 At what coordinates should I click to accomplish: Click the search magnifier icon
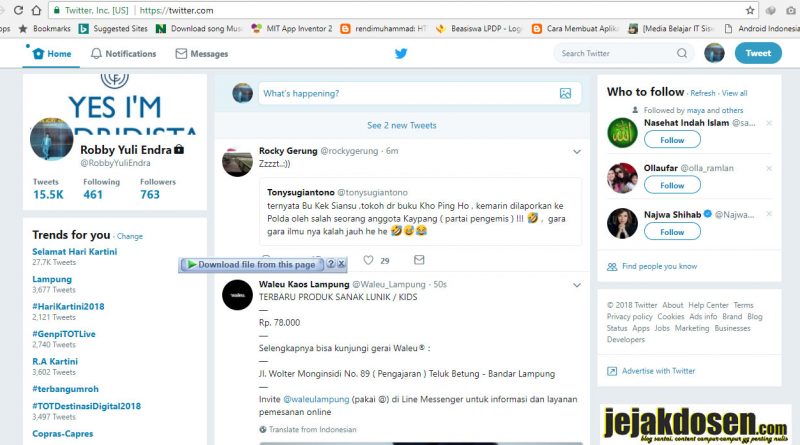(x=682, y=53)
